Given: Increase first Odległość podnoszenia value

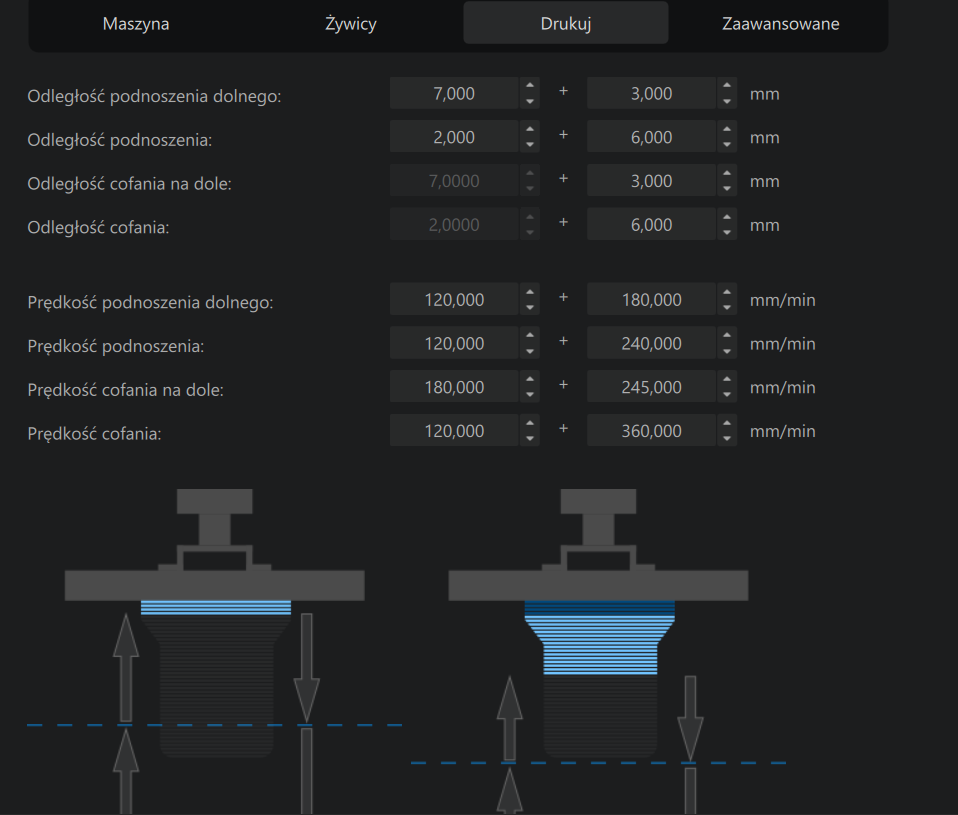Looking at the screenshot, I should [530, 129].
